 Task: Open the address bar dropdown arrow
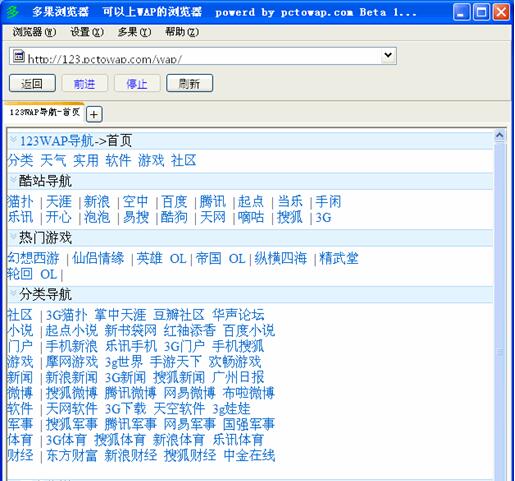point(388,55)
